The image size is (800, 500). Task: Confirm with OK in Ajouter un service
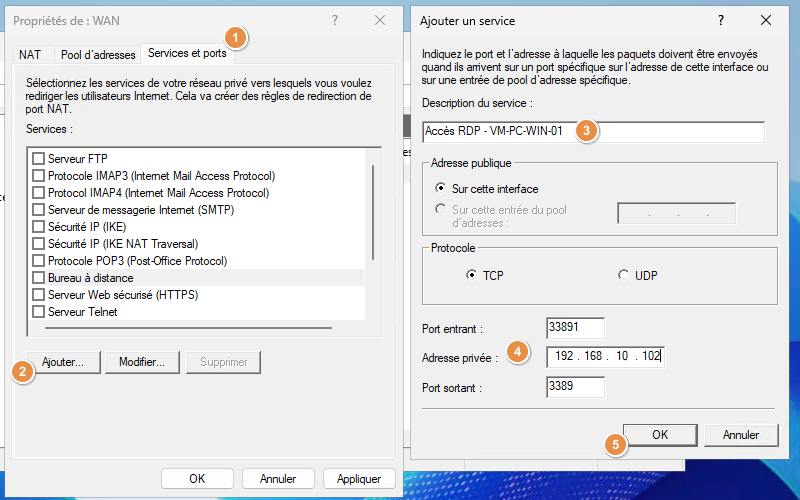pyautogui.click(x=660, y=435)
